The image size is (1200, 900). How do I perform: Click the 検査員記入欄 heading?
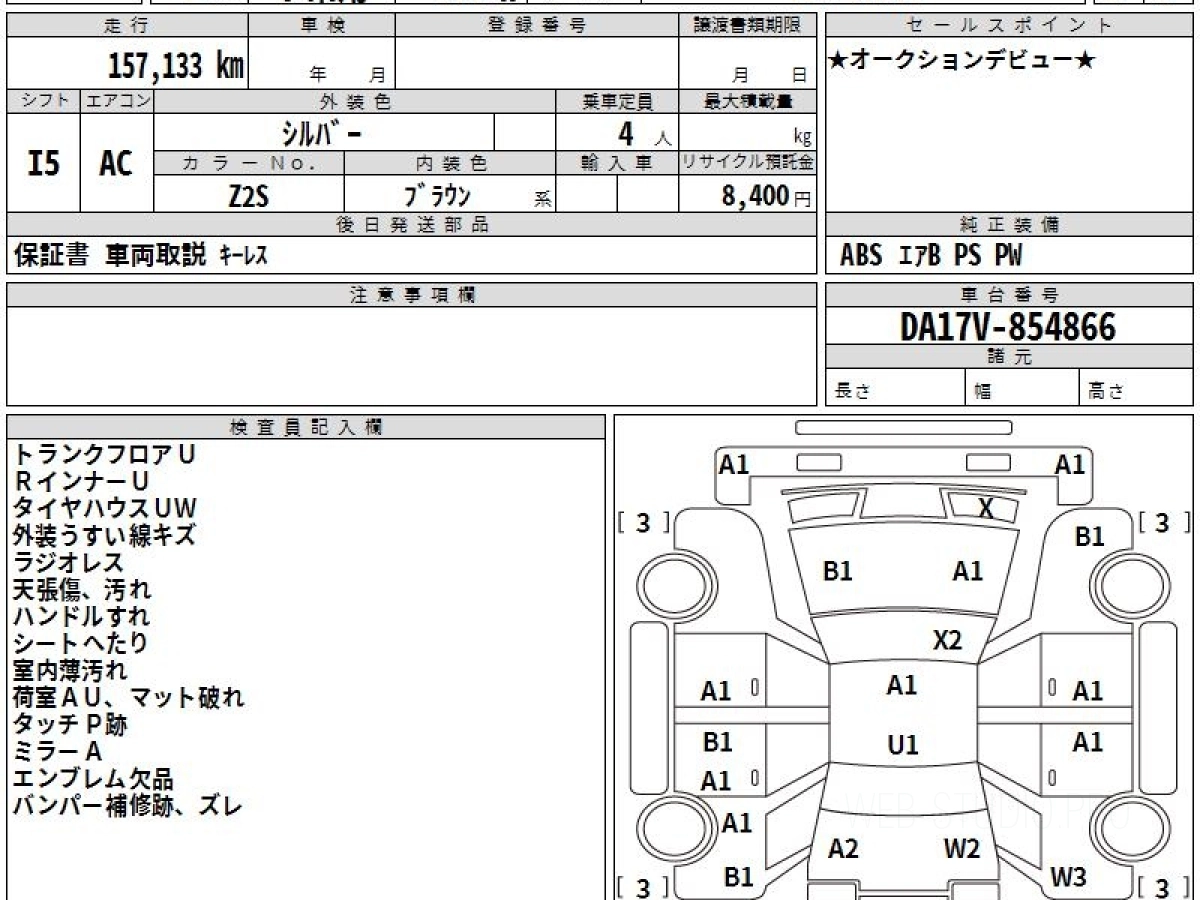coord(306,426)
